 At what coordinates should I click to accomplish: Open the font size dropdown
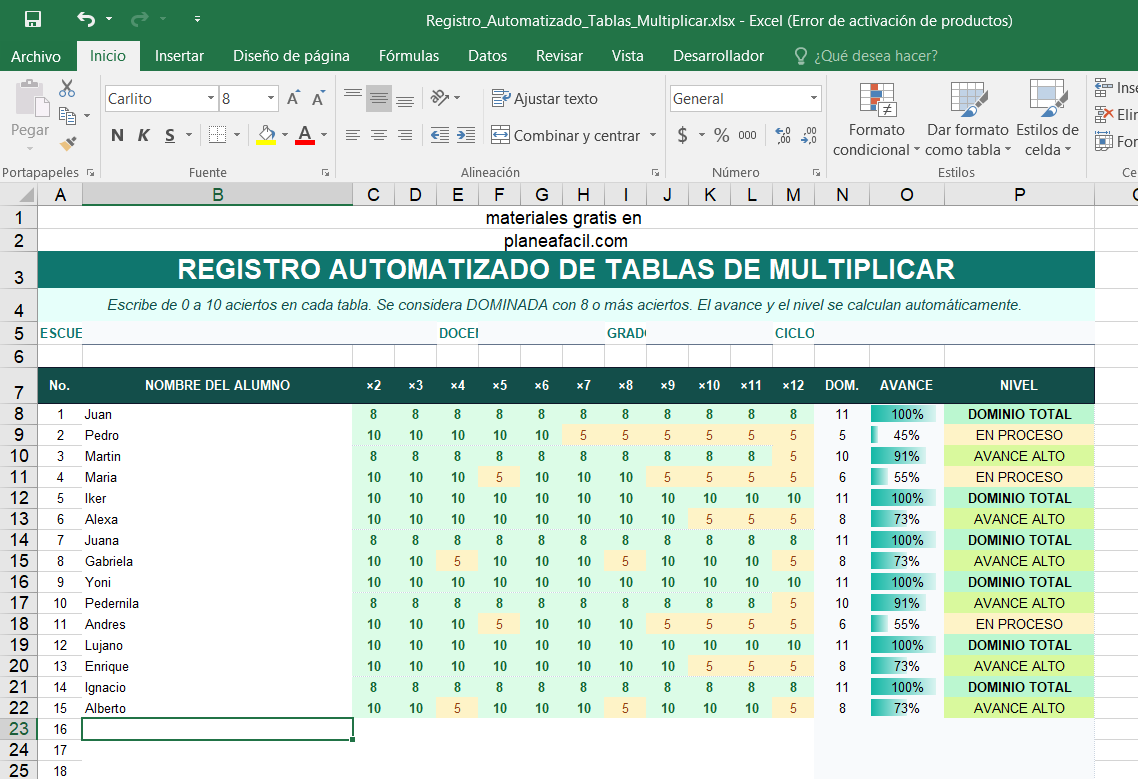[271, 99]
